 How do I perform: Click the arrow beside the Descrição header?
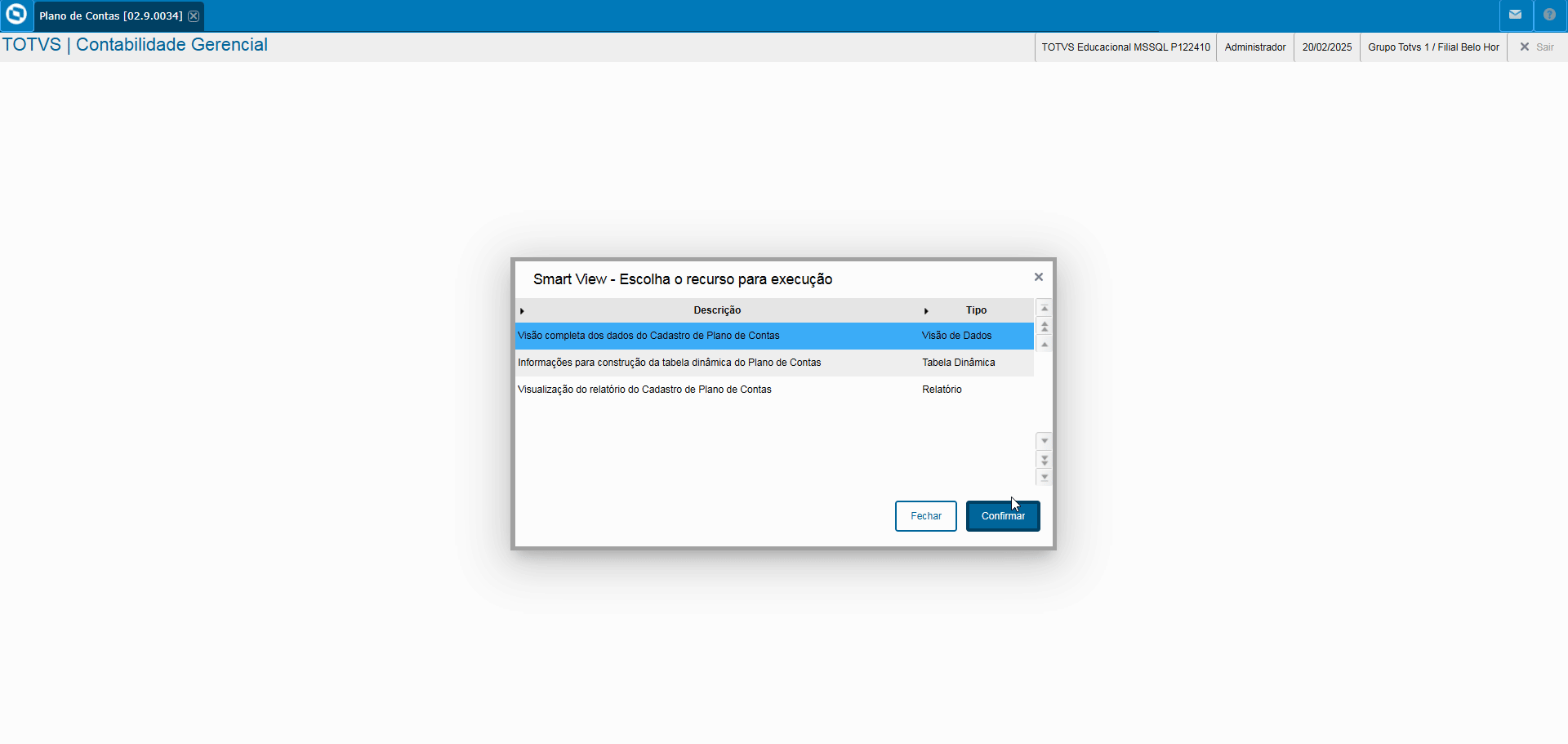pyautogui.click(x=522, y=311)
